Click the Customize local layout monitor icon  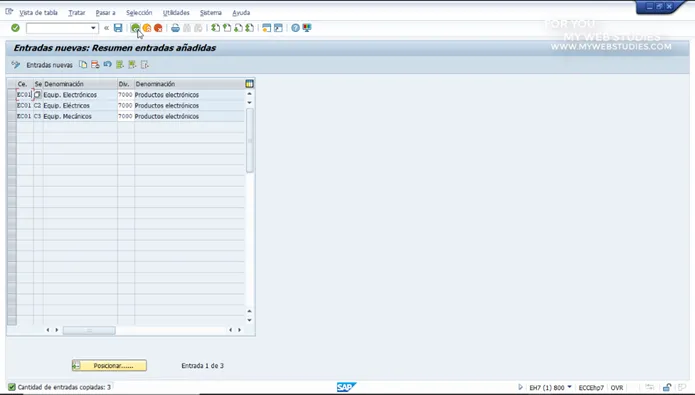coord(307,28)
